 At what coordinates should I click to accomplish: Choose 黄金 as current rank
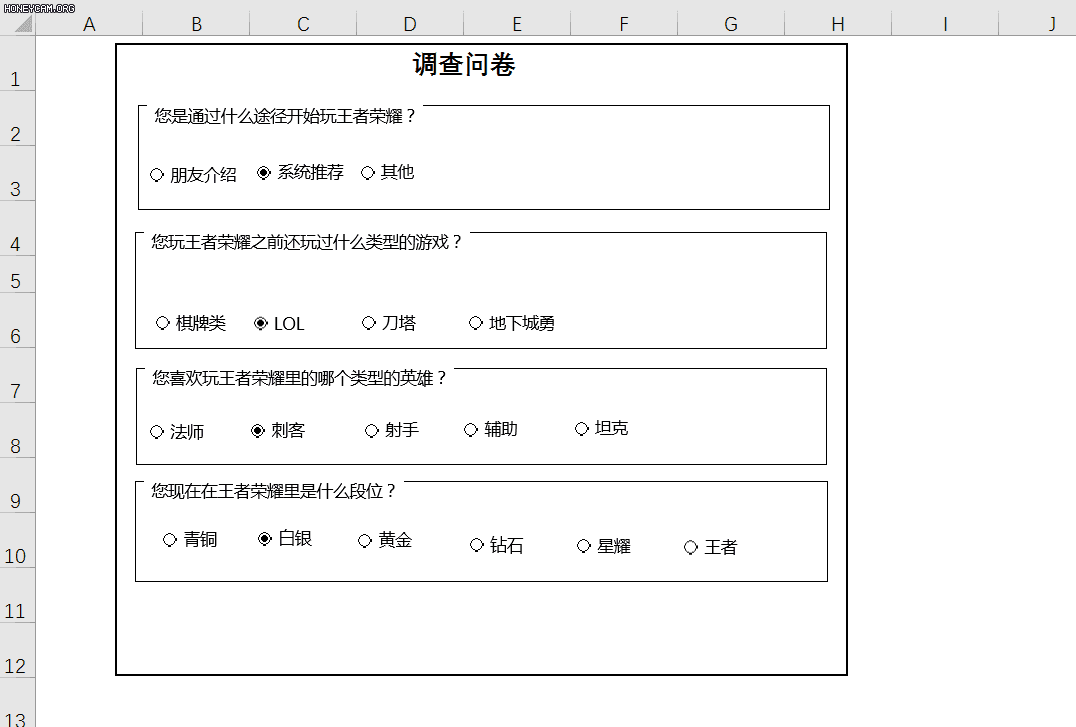click(365, 539)
